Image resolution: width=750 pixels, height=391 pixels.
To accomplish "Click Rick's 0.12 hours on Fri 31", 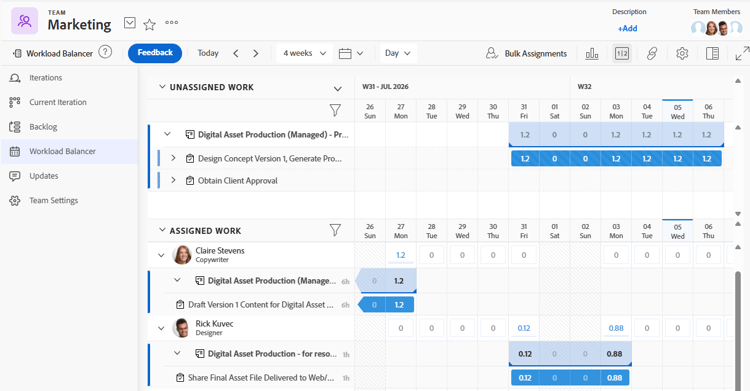I will pyautogui.click(x=524, y=328).
